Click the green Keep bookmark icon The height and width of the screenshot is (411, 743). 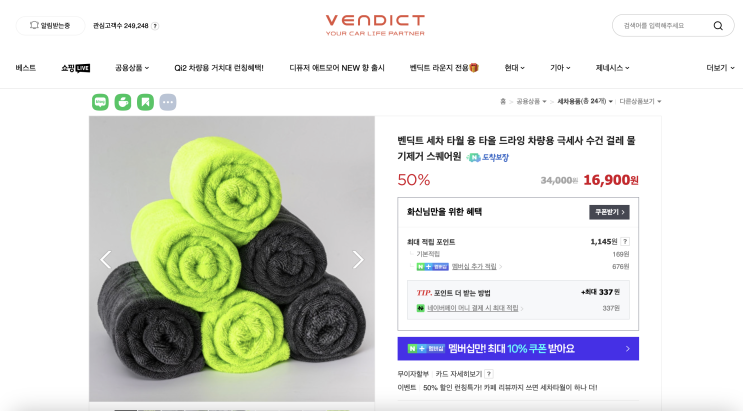click(x=145, y=102)
